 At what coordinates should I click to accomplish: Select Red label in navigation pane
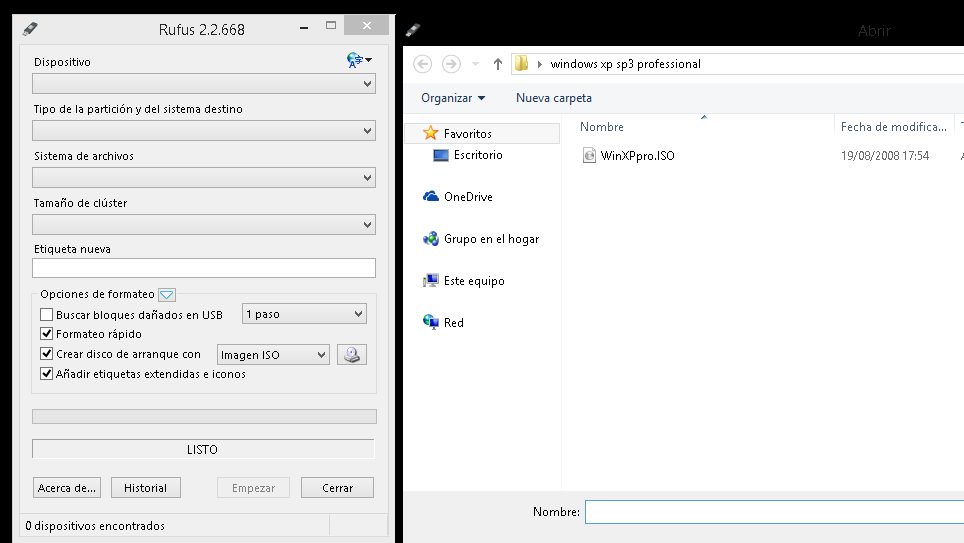coord(454,322)
